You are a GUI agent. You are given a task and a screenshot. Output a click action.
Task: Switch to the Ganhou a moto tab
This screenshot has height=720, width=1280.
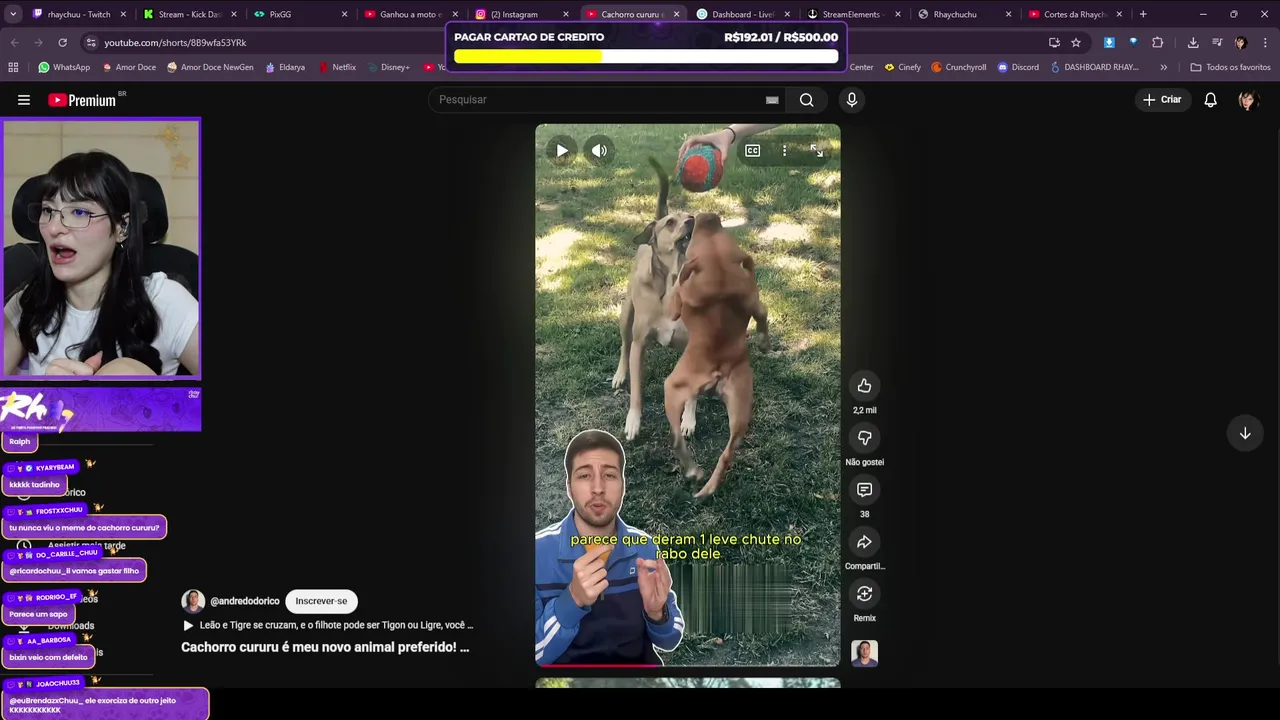(x=409, y=14)
